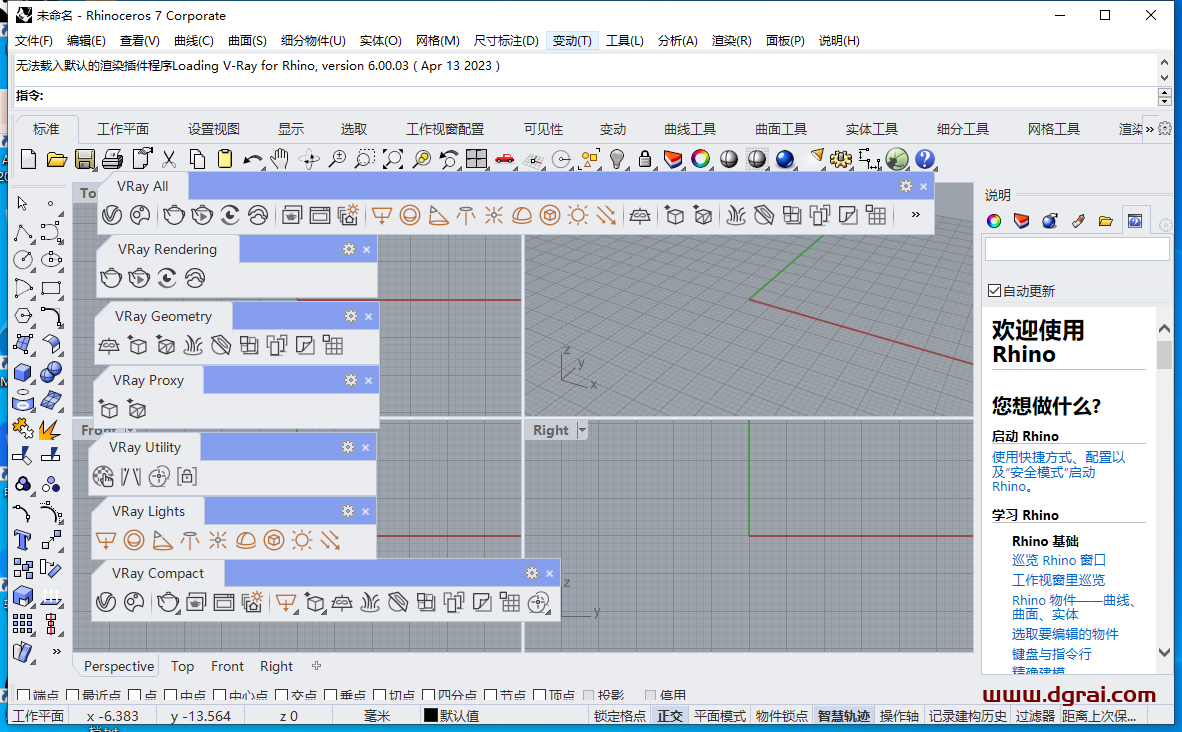
Task: Switch to the Perspective viewport tab
Action: 118,666
